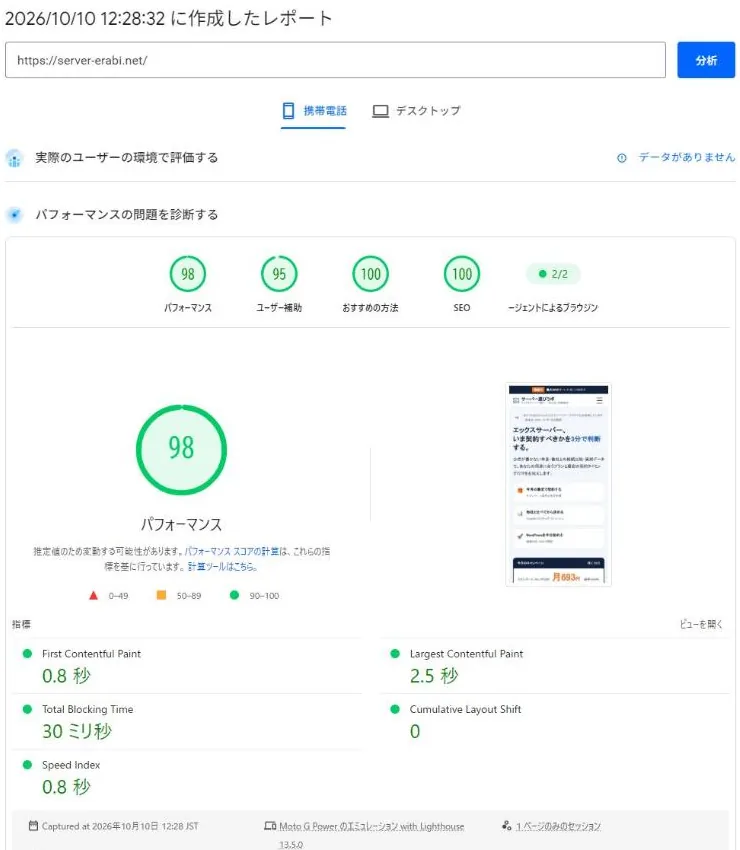Click the 実際のユーザーの環境で評価する heading

[x=126, y=158]
